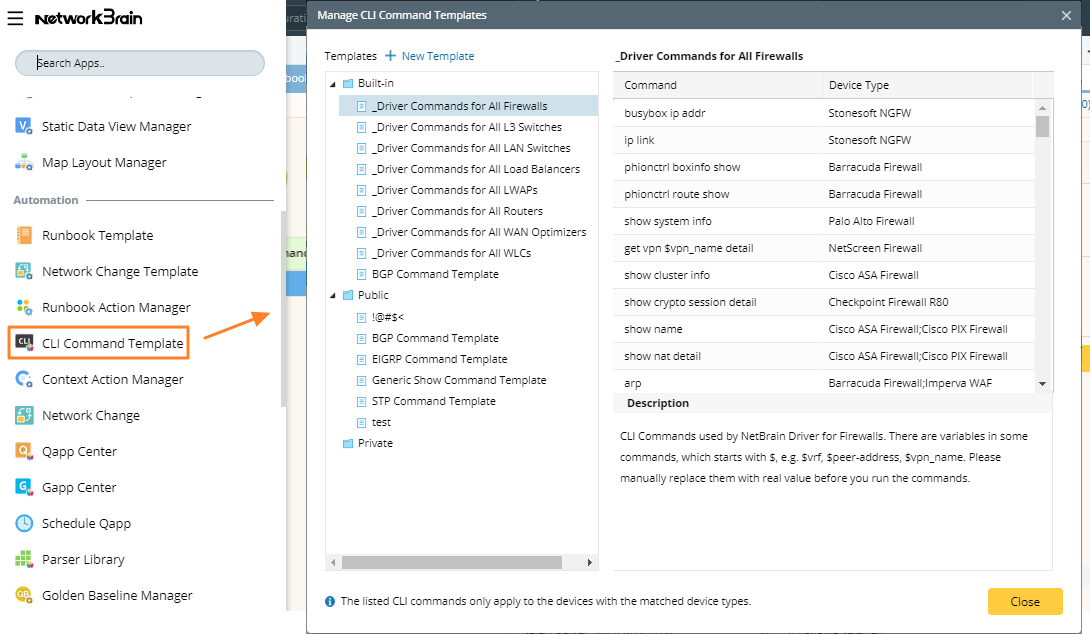Viewport: 1090px width, 634px height.
Task: Click the templates tree scroll right arrow
Action: click(x=589, y=562)
